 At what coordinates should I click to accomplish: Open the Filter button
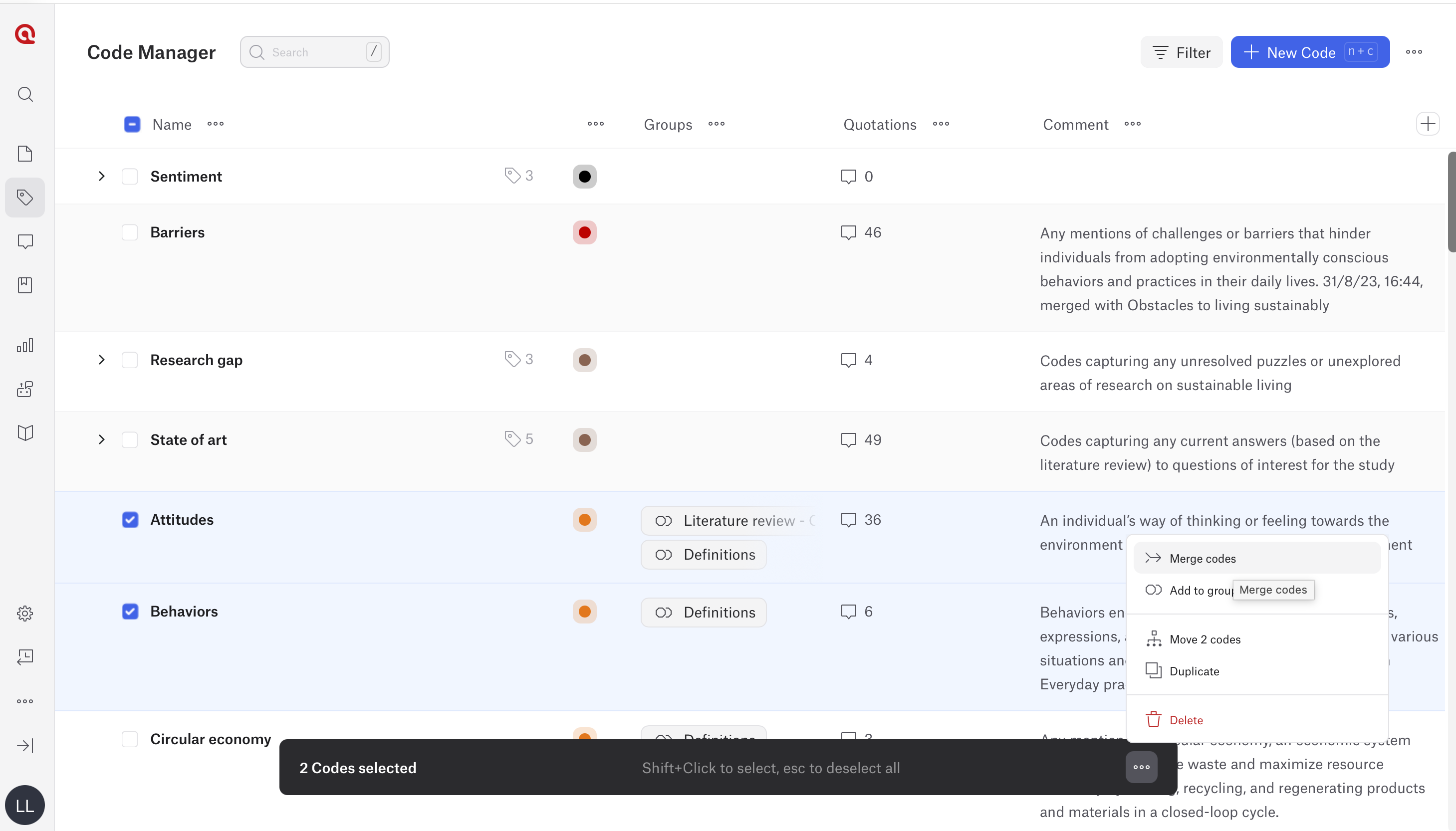pos(1181,52)
